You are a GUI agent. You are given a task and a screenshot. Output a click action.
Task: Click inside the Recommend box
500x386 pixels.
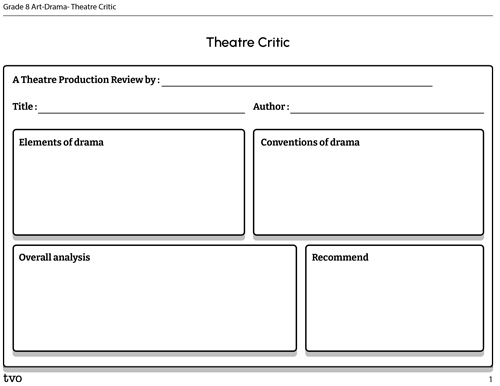click(394, 298)
